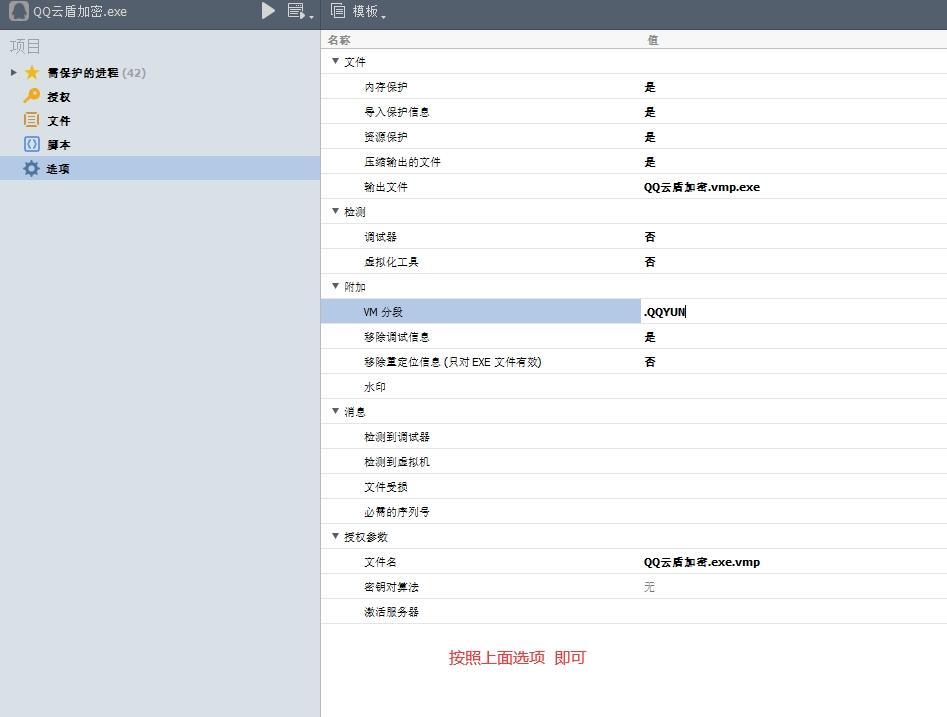This screenshot has width=947, height=717.
Task: Click the 资源保护 label
Action: point(385,137)
